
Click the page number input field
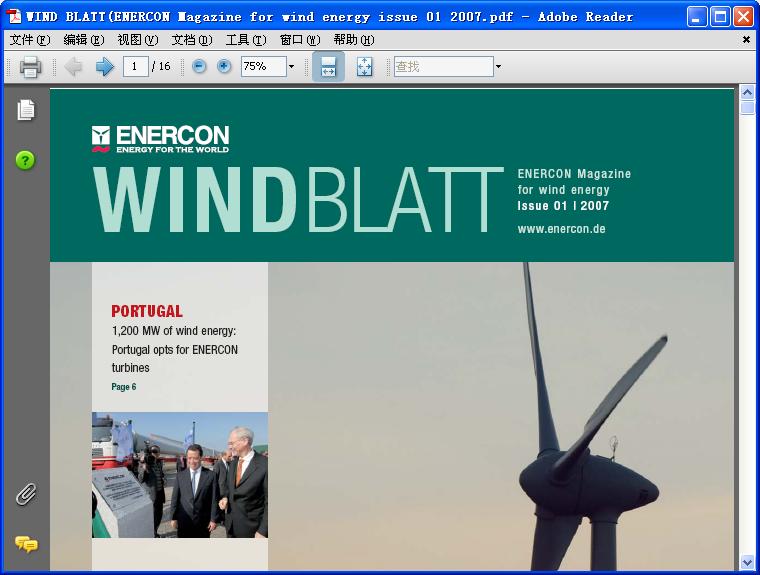tap(135, 66)
